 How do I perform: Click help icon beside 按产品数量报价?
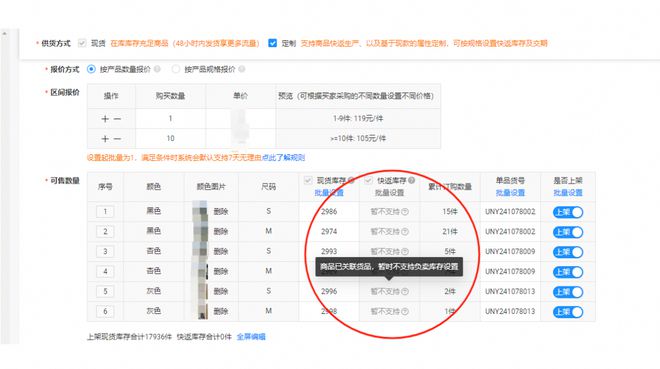(157, 69)
